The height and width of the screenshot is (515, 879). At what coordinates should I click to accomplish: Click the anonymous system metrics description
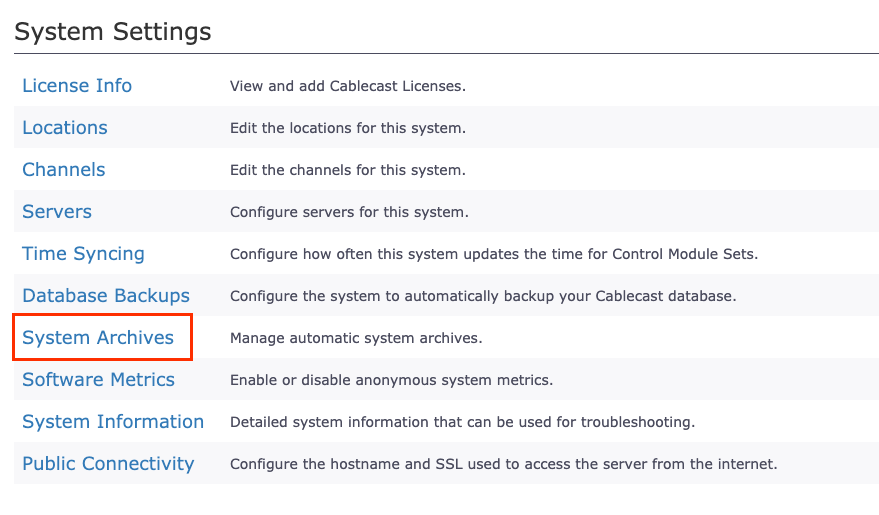point(391,381)
